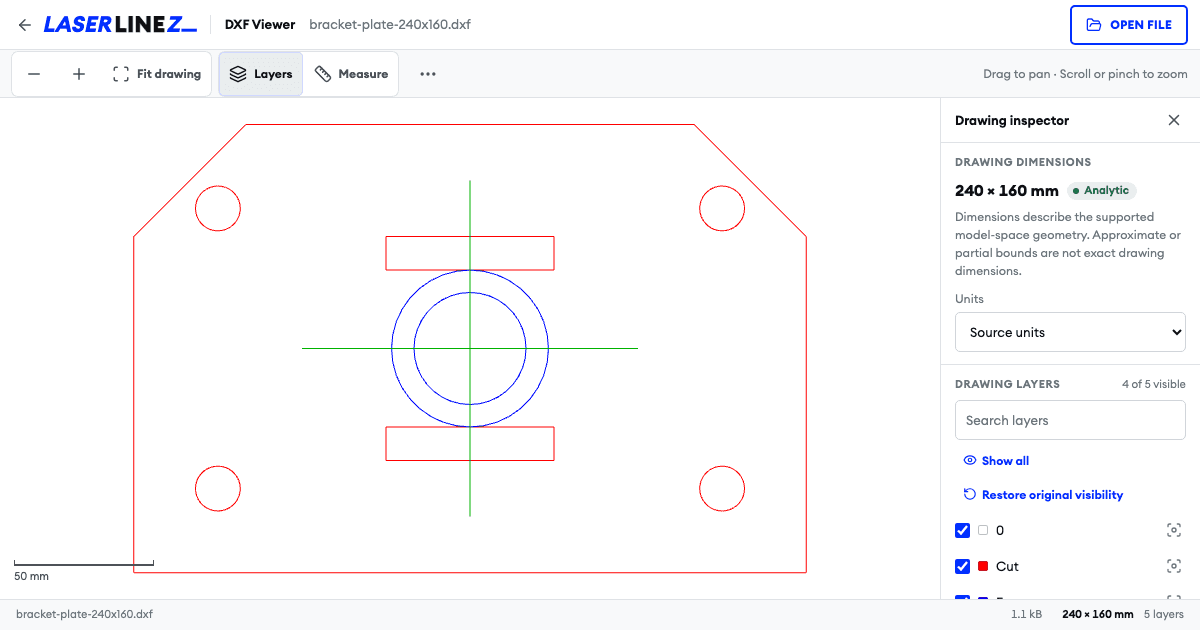1200x630 pixels.
Task: Close the Drawing inspector panel
Action: pyautogui.click(x=1174, y=120)
